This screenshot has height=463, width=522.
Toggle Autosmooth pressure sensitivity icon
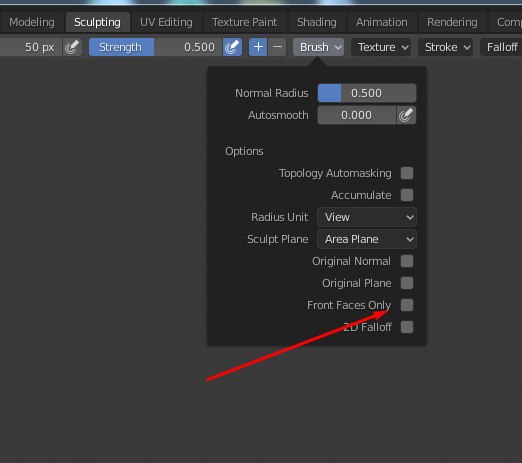tap(406, 115)
